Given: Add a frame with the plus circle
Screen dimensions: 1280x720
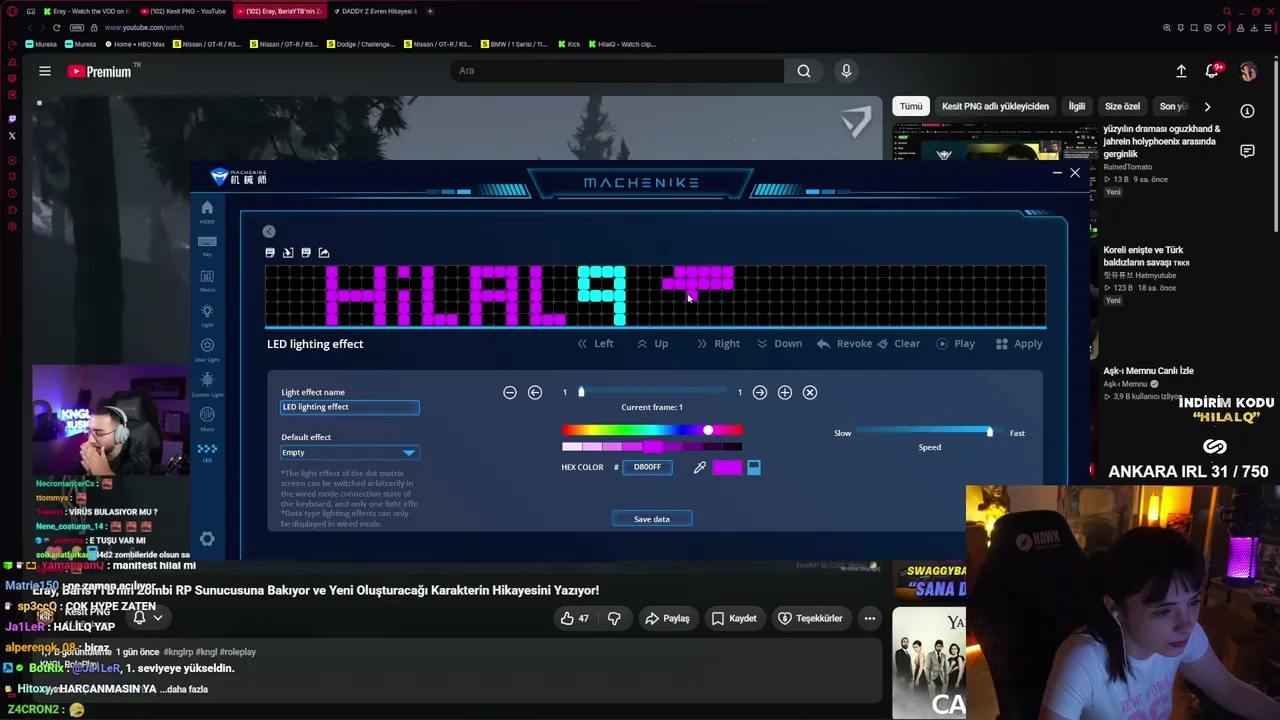Looking at the screenshot, I should [785, 393].
